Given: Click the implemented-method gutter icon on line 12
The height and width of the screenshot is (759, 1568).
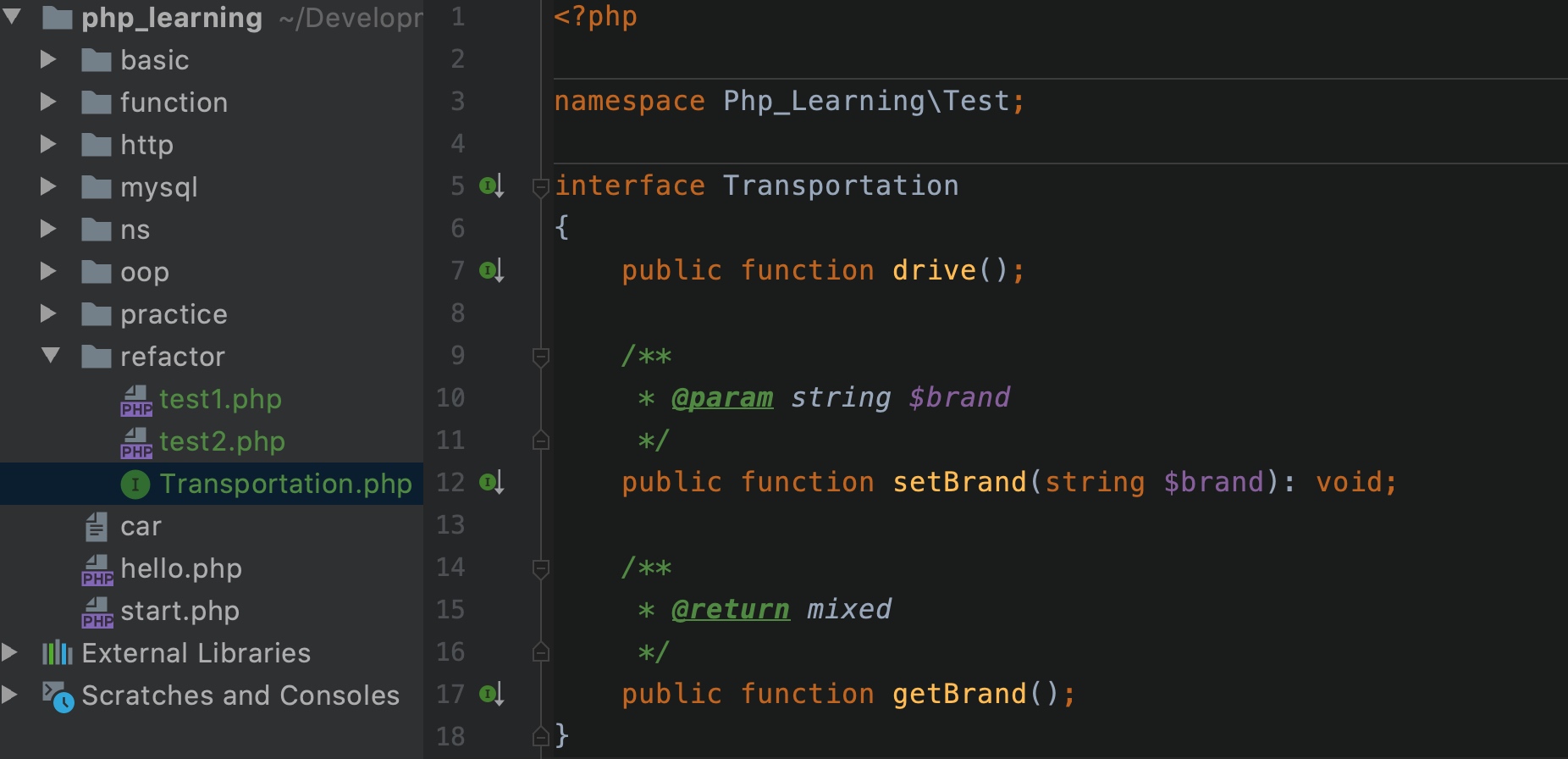Looking at the screenshot, I should (x=492, y=482).
